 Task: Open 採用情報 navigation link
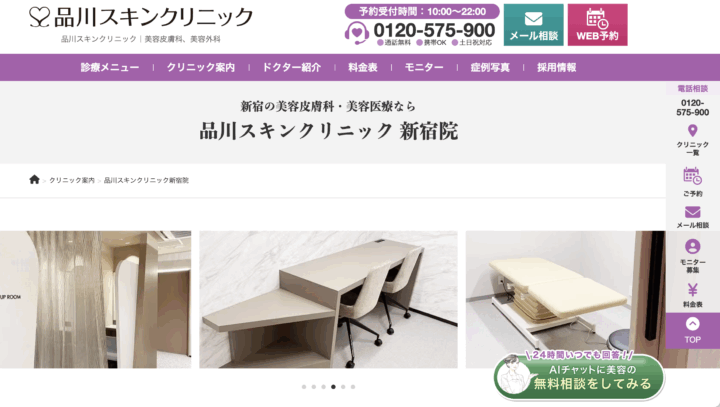(x=557, y=68)
